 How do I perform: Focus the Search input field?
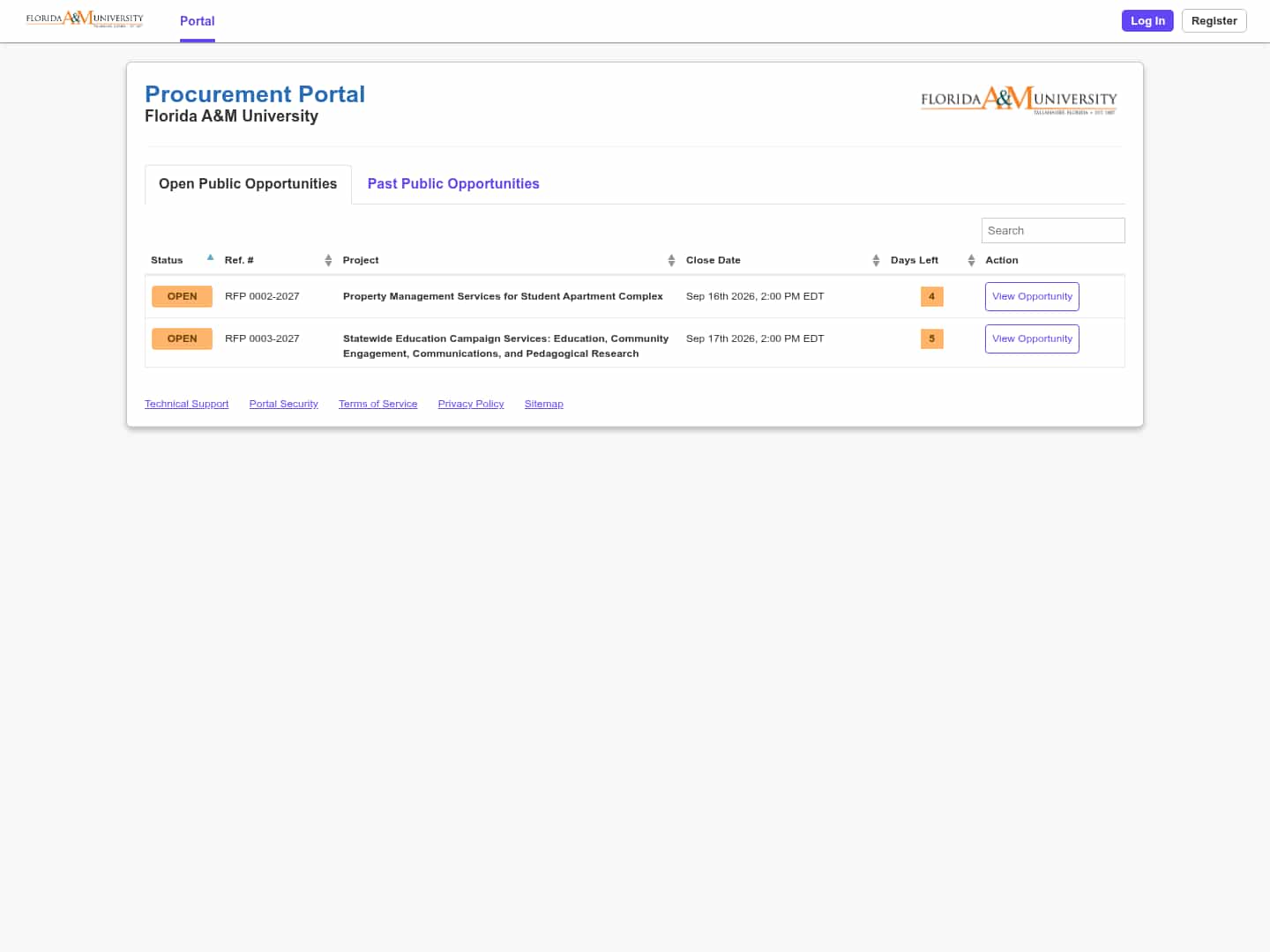(x=1053, y=231)
